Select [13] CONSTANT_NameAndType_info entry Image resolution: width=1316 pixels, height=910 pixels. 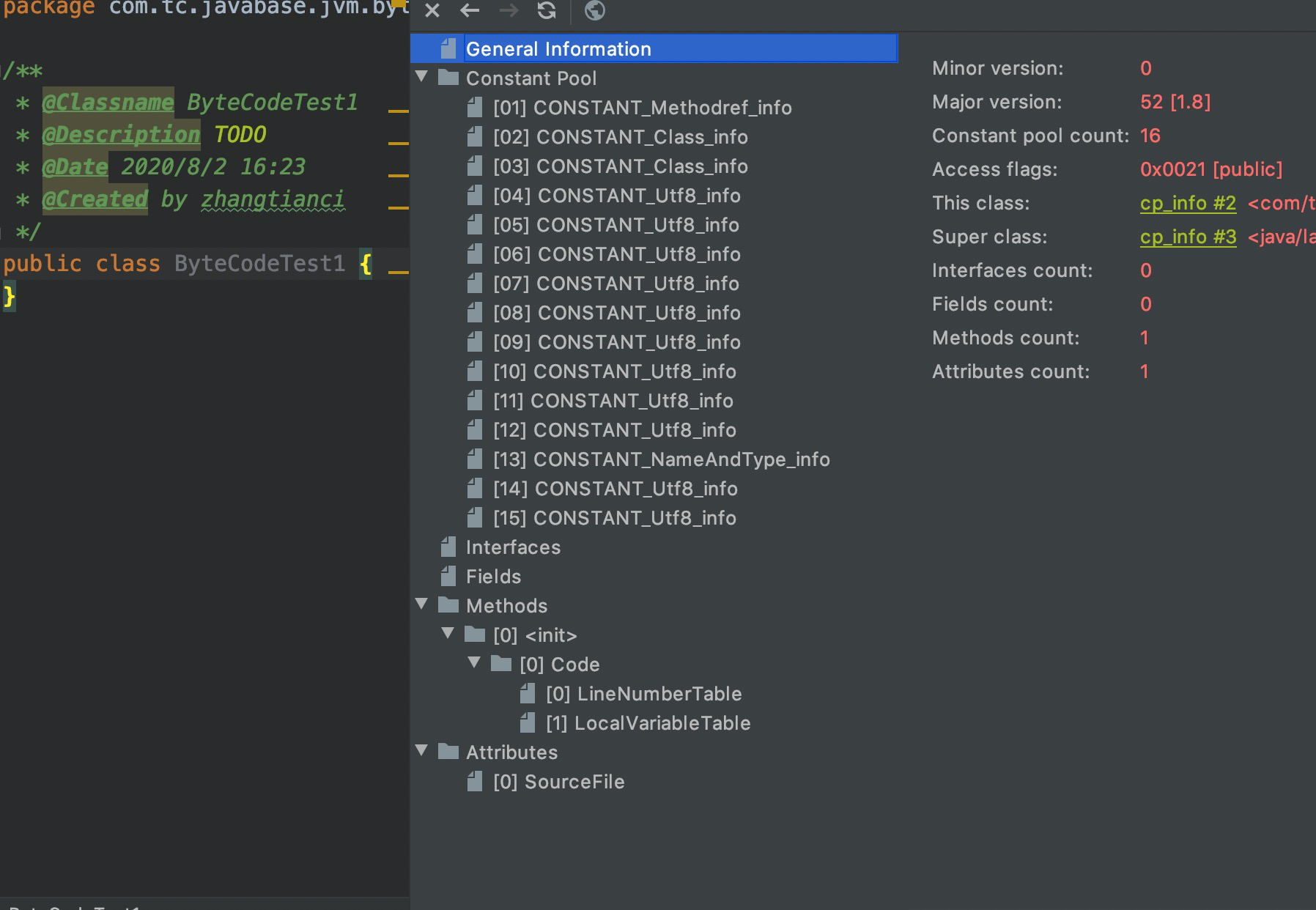click(661, 459)
